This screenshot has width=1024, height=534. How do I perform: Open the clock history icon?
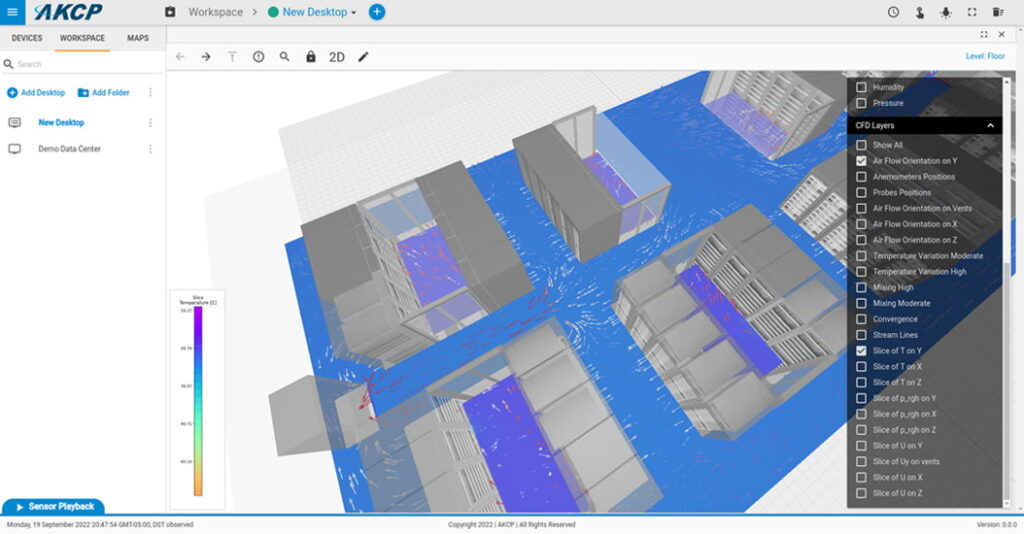[893, 12]
